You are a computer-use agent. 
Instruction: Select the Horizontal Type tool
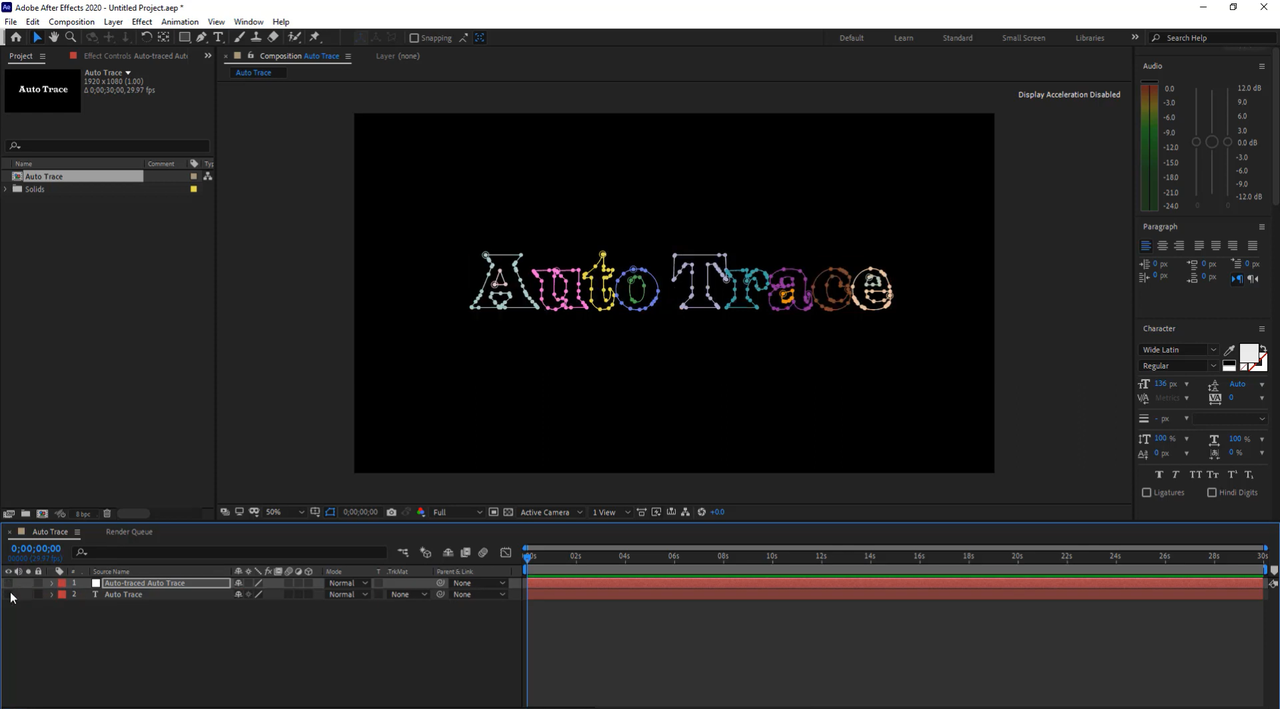tap(218, 37)
